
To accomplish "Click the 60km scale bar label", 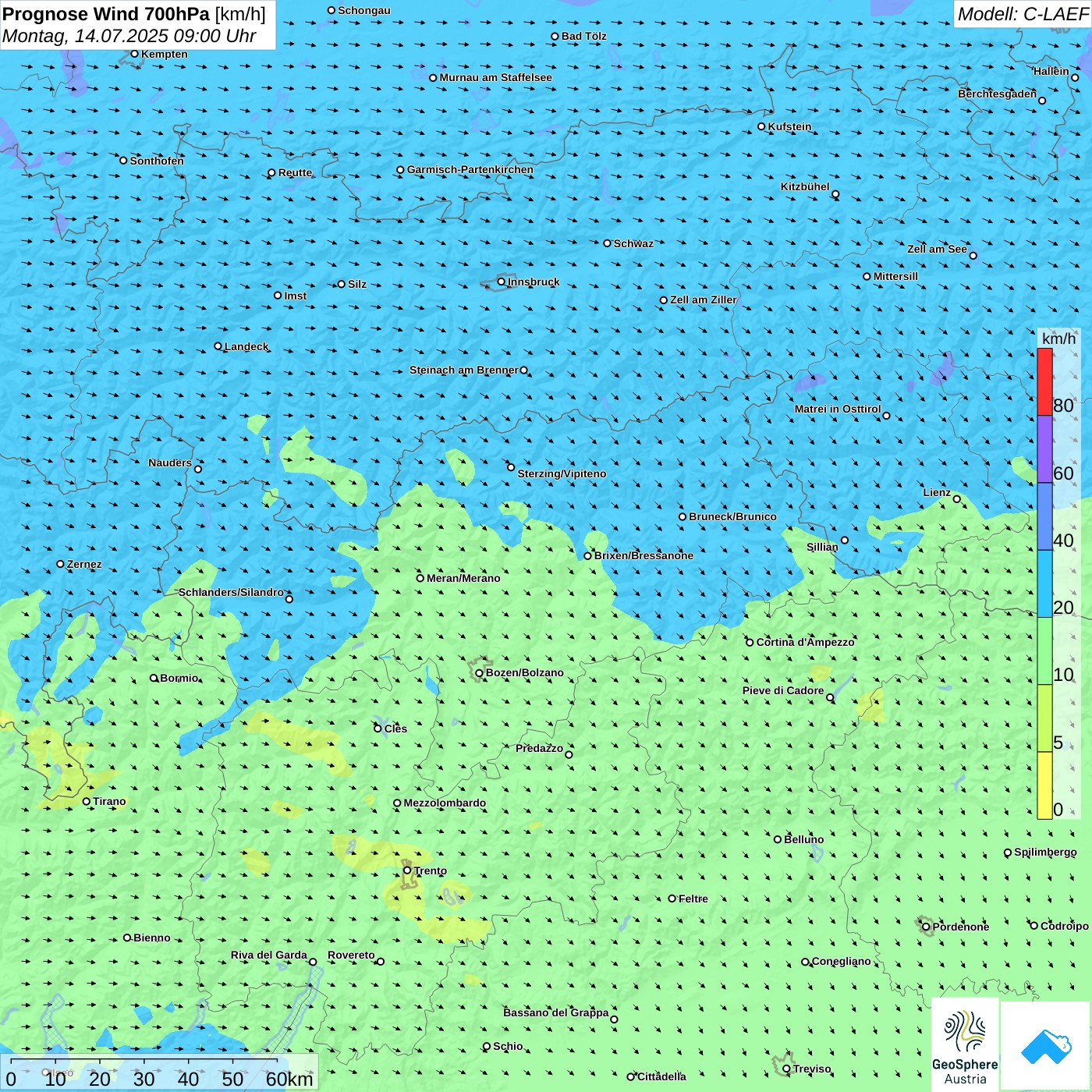I will coord(289,1079).
